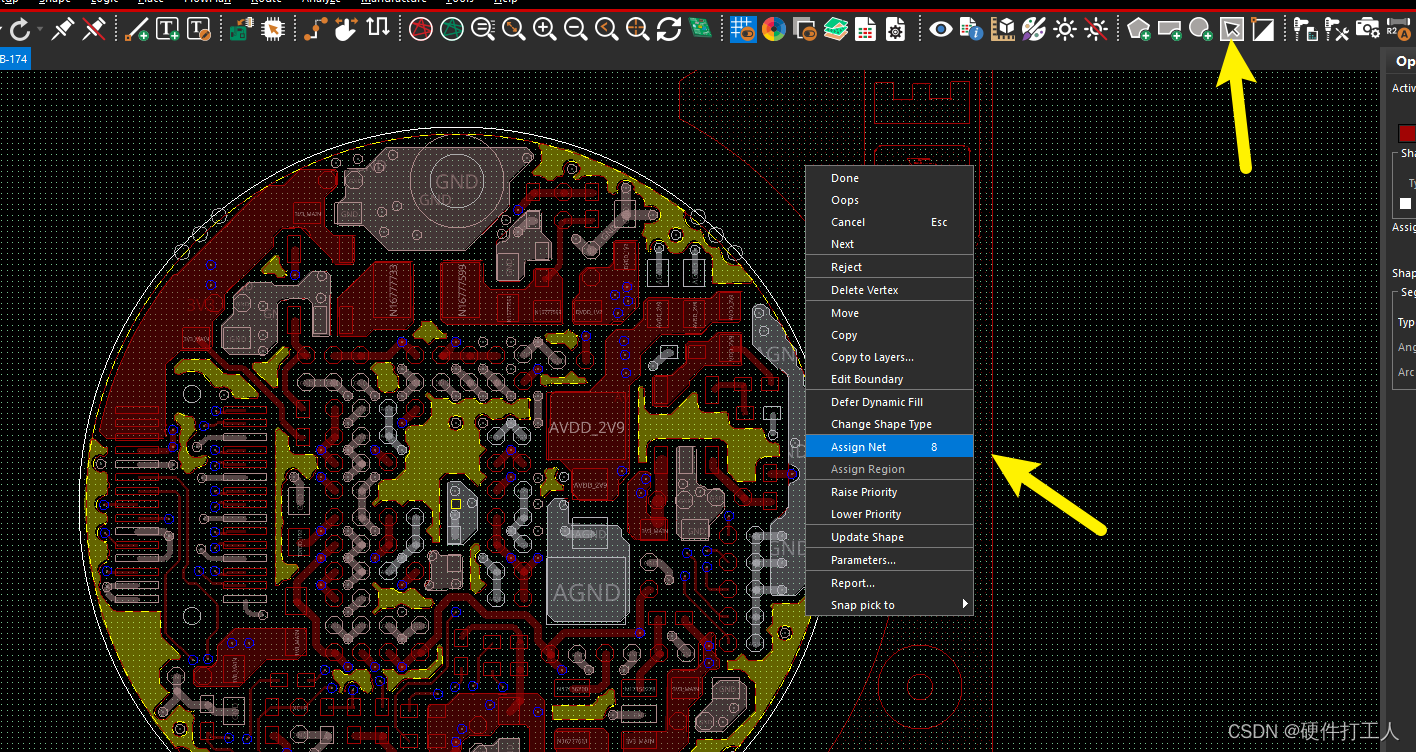Choose Edit Boundary in the context menu

point(890,379)
